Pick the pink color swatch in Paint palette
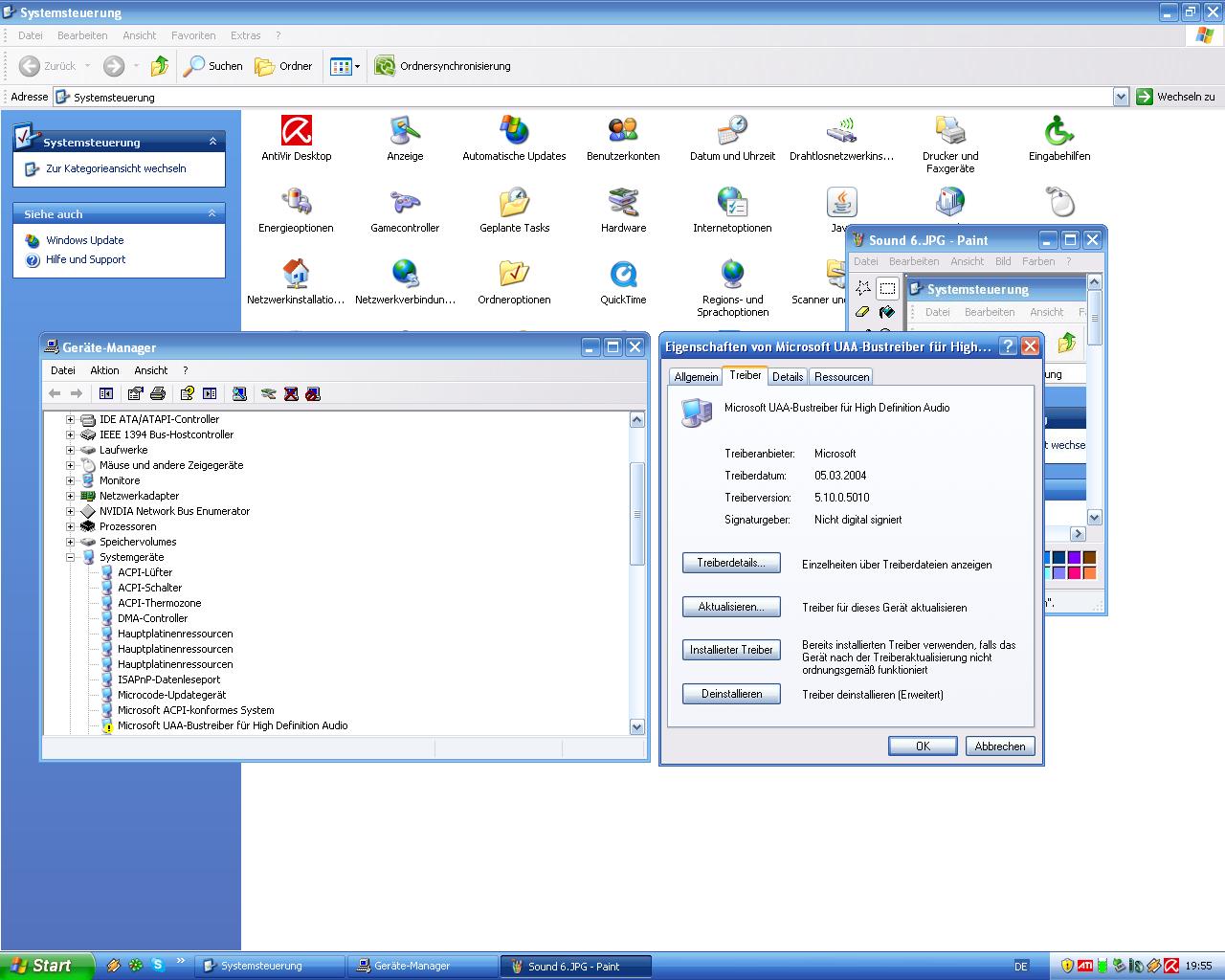 point(1074,572)
